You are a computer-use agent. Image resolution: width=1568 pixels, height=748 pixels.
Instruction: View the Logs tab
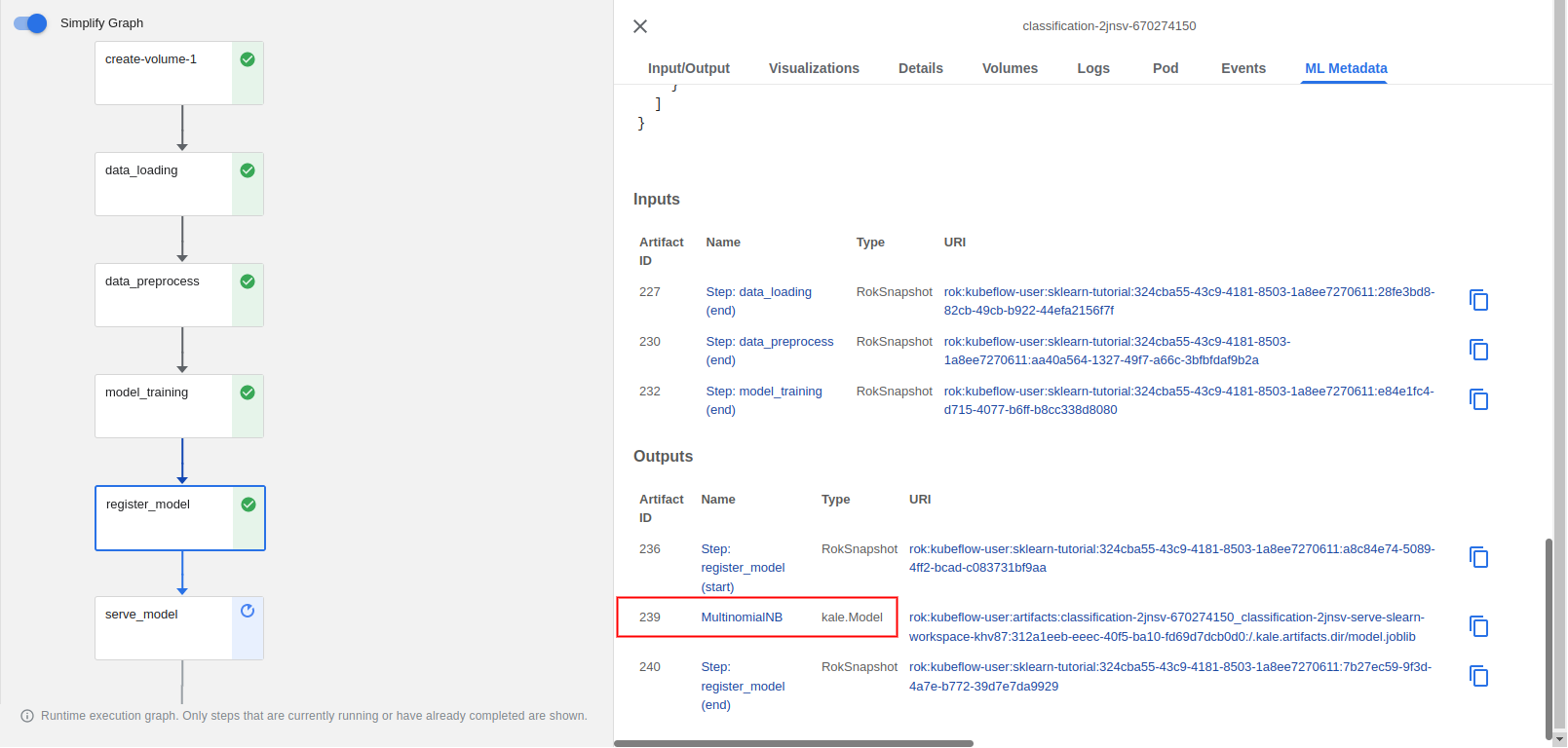(x=1093, y=68)
